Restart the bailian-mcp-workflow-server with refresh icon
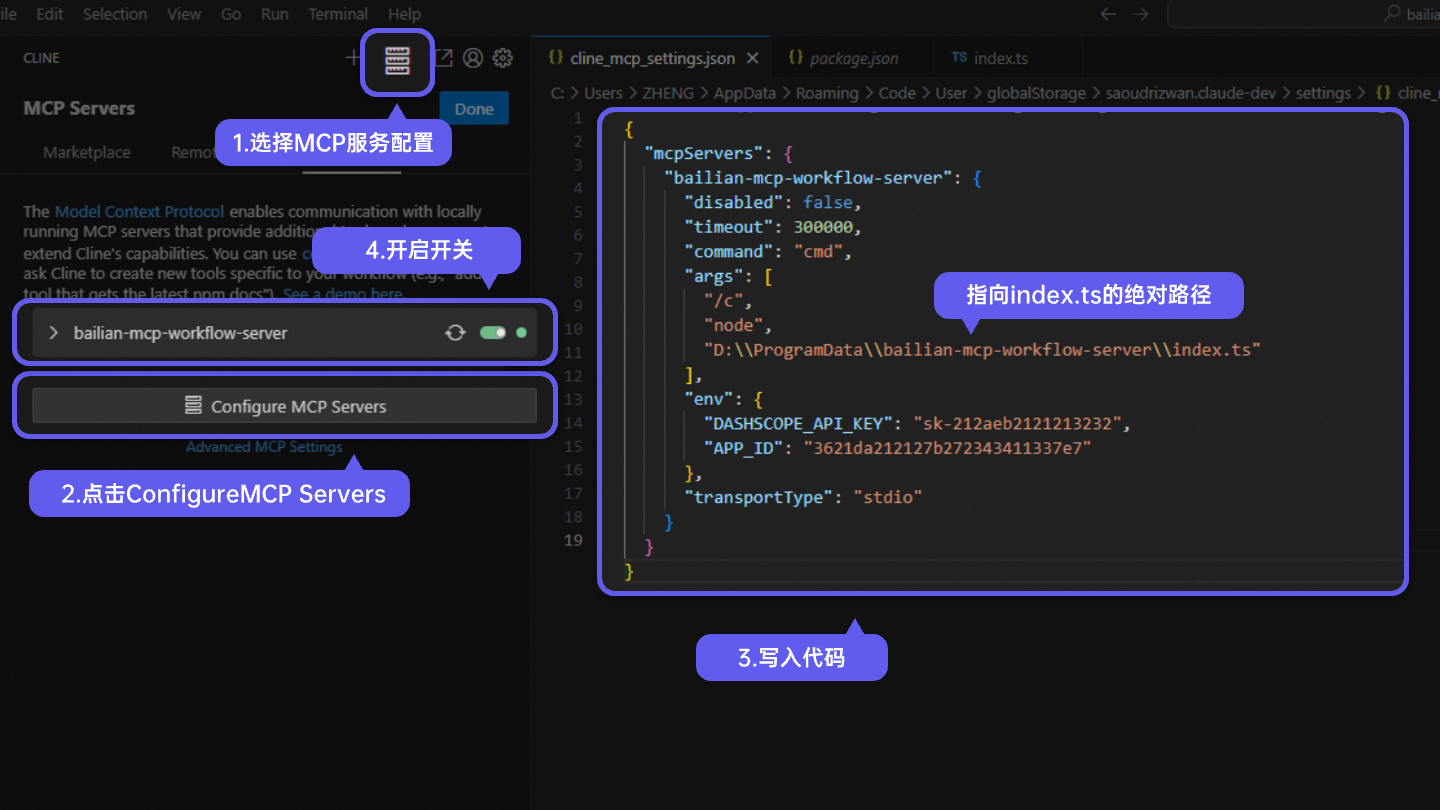The image size is (1440, 810). pos(455,332)
